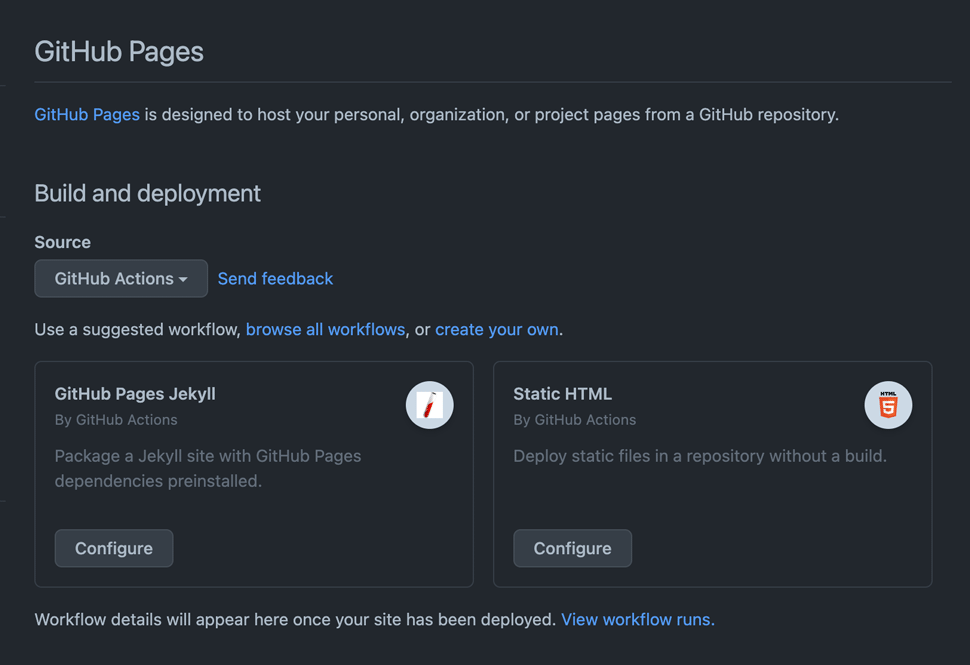
Task: Click 'By GitHub Actions' under Static HTML
Action: point(575,420)
